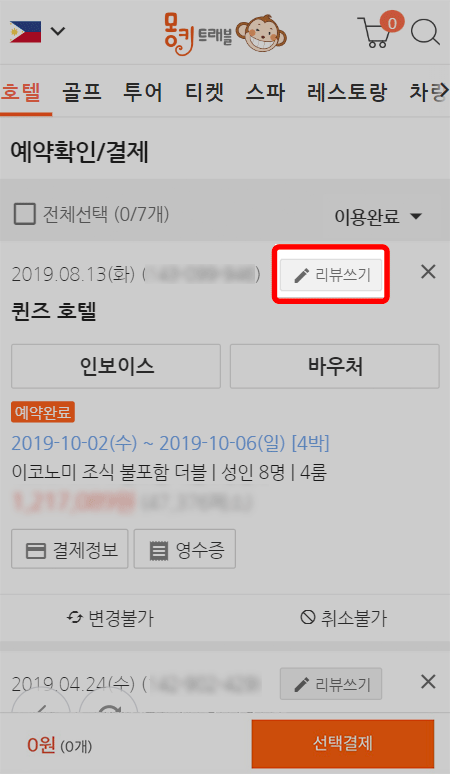Open the 이용완료 status filter dropdown
Screen dimensions: 450x774
pyautogui.click(x=378, y=216)
